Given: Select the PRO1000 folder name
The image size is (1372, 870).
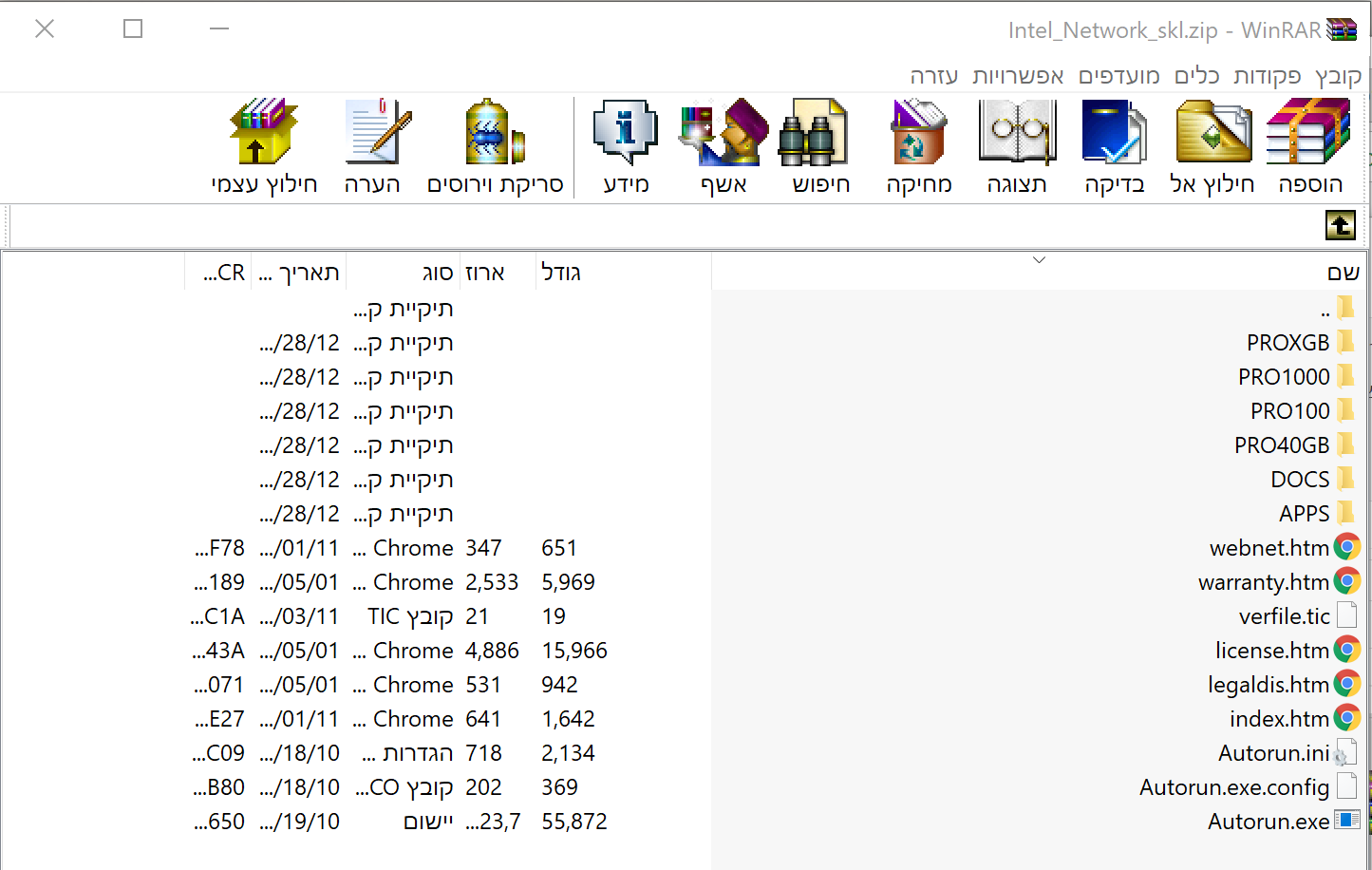Looking at the screenshot, I should (1284, 377).
